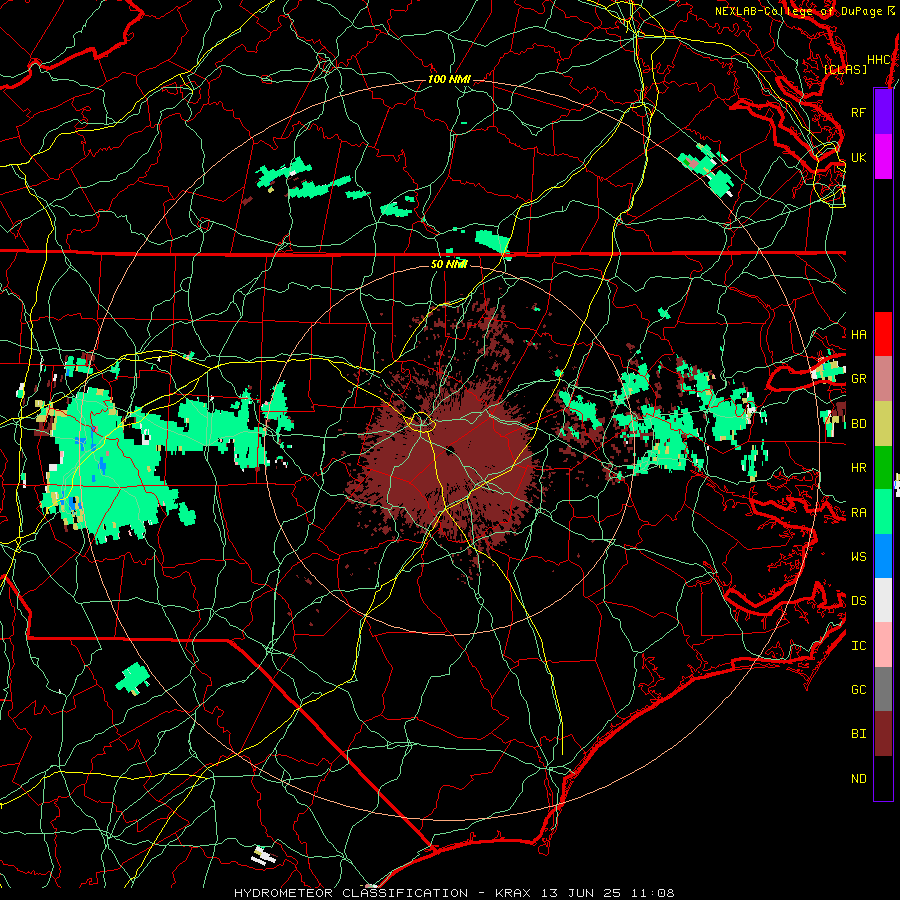Click the DS white legend swatch
This screenshot has height=900, width=900.
click(883, 600)
